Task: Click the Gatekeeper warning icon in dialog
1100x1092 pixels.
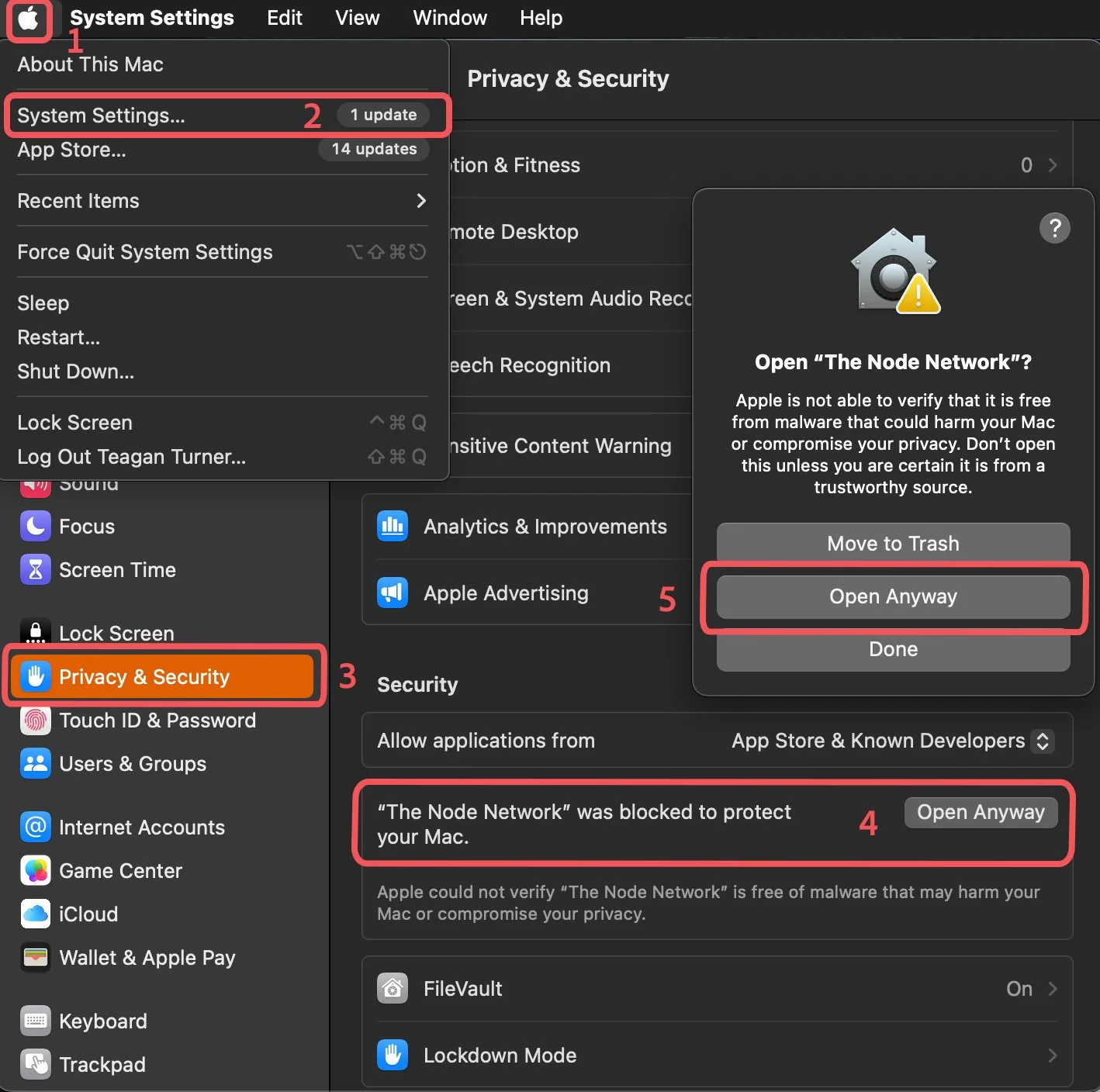Action: click(x=894, y=271)
